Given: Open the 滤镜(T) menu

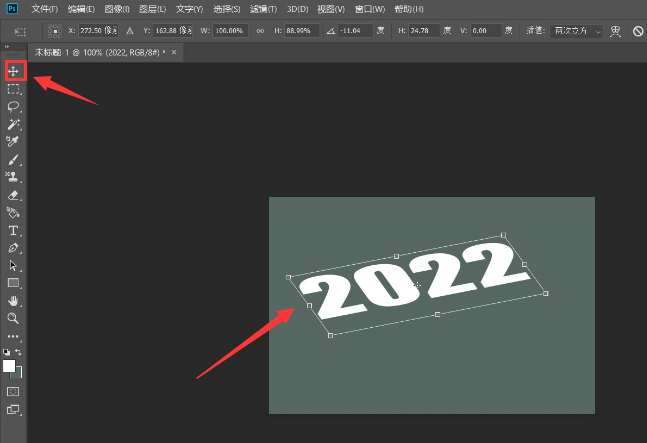Looking at the screenshot, I should coord(262,9).
